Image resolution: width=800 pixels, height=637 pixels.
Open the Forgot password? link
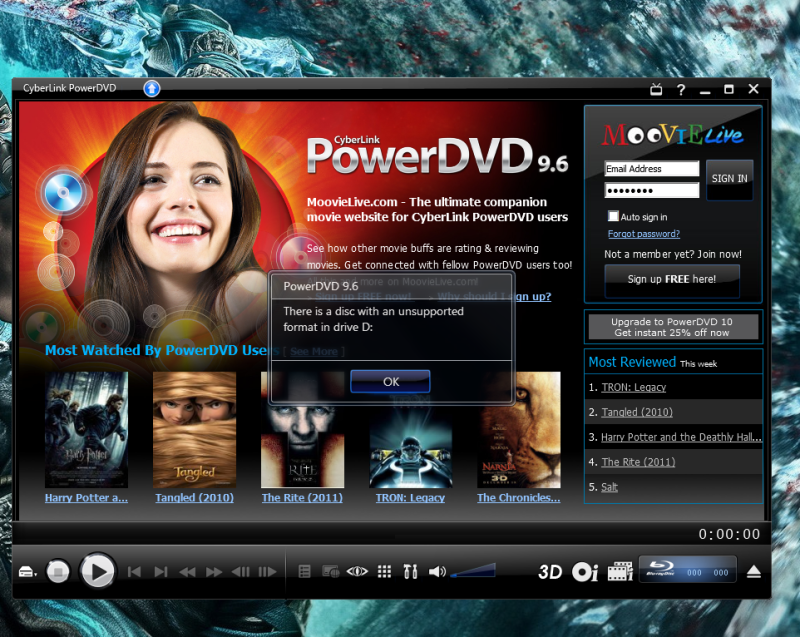(x=644, y=234)
